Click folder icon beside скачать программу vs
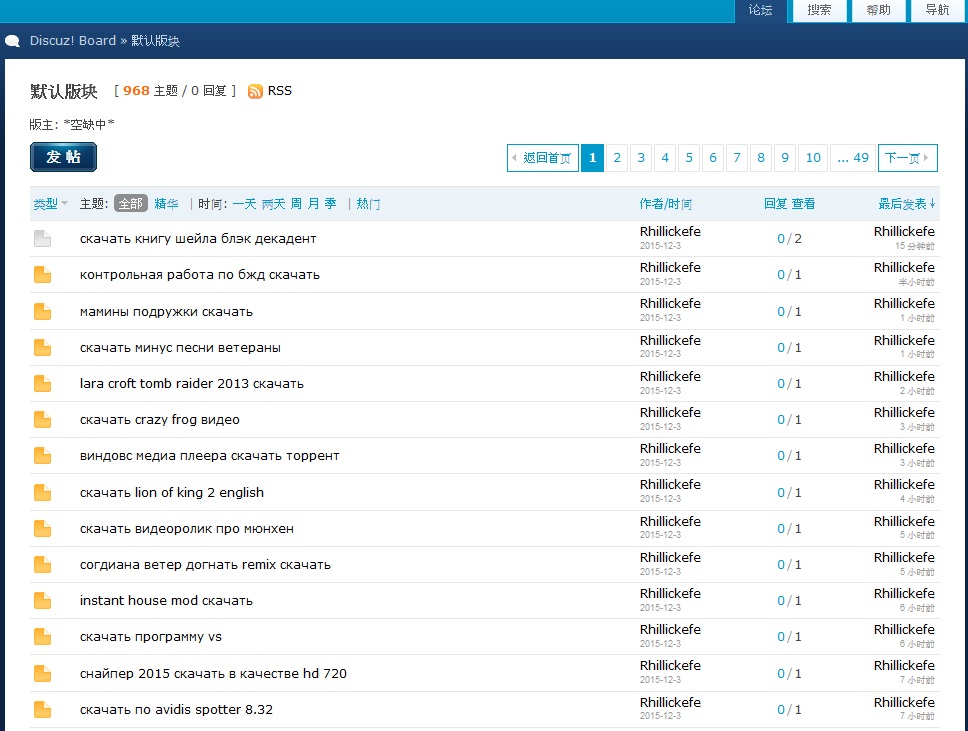Screen dimensions: 968x731 click(x=43, y=637)
